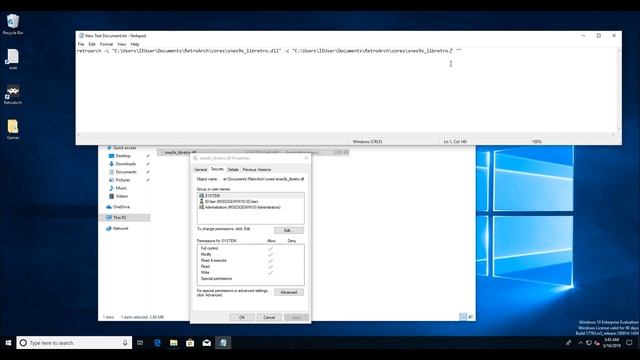Click the Notepad command text line

tap(269, 51)
